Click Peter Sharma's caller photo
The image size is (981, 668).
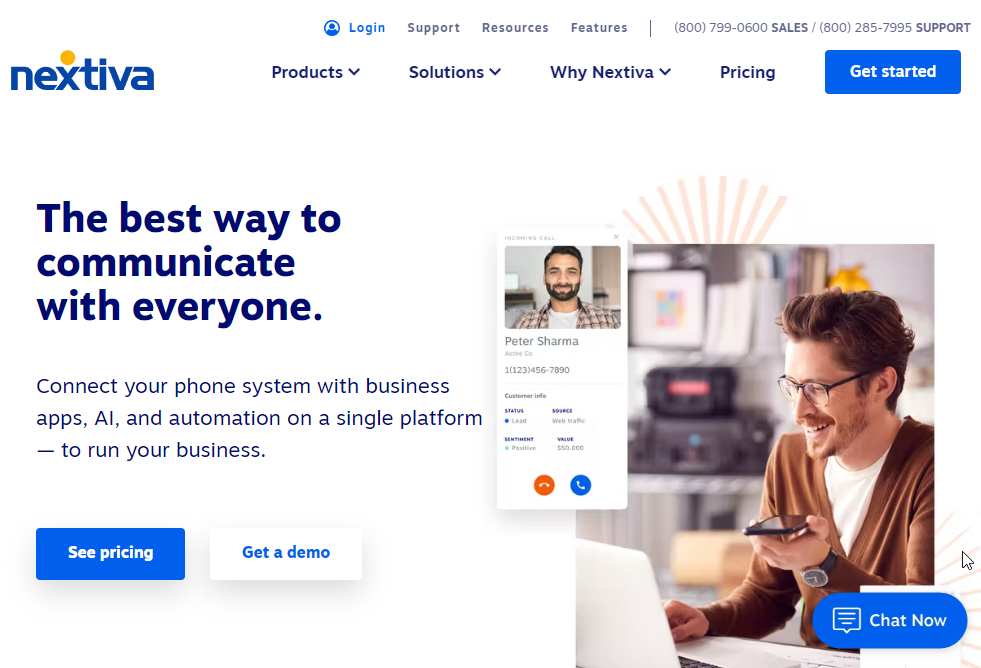pos(562,287)
